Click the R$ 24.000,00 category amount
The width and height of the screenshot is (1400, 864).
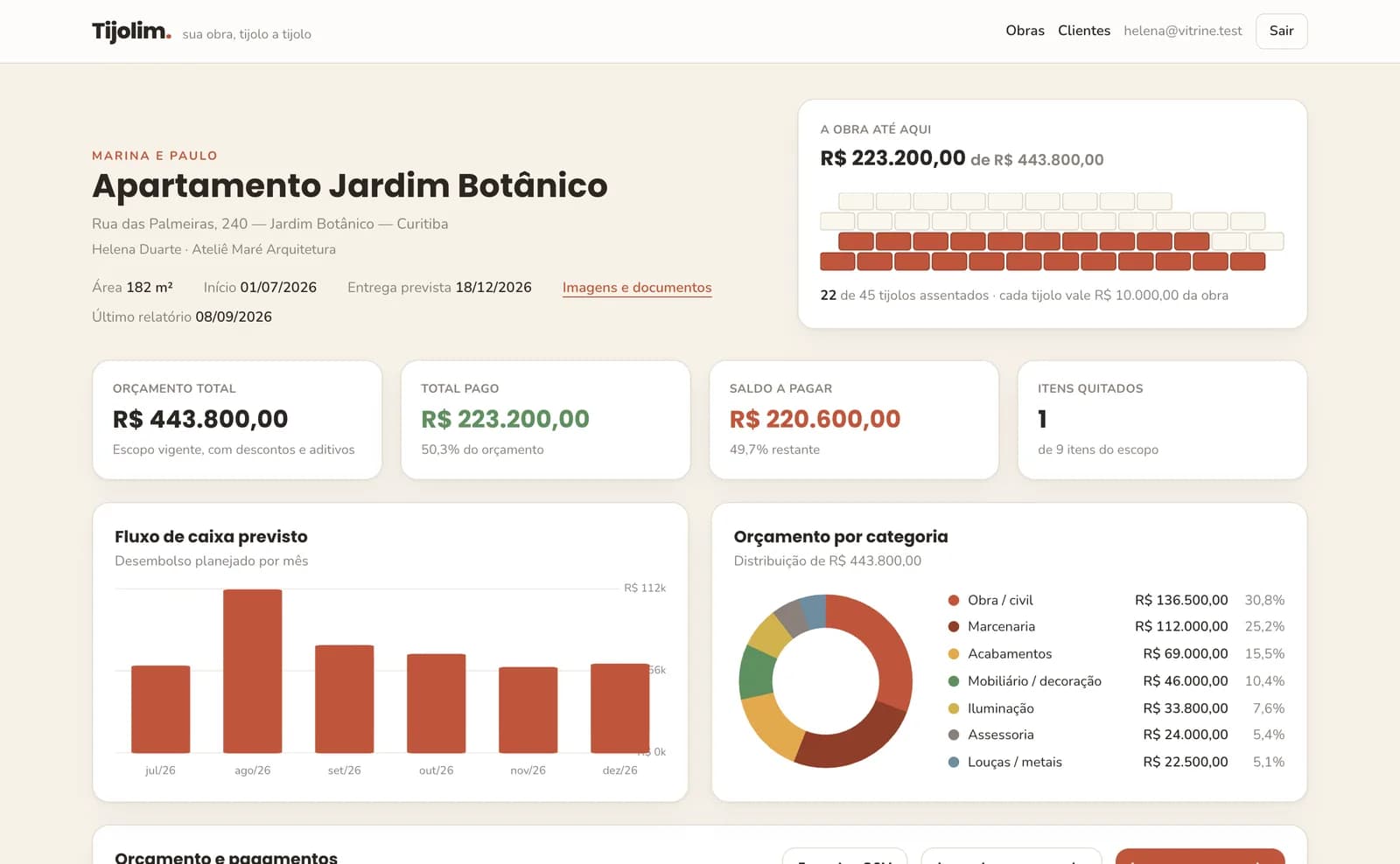pos(1186,735)
